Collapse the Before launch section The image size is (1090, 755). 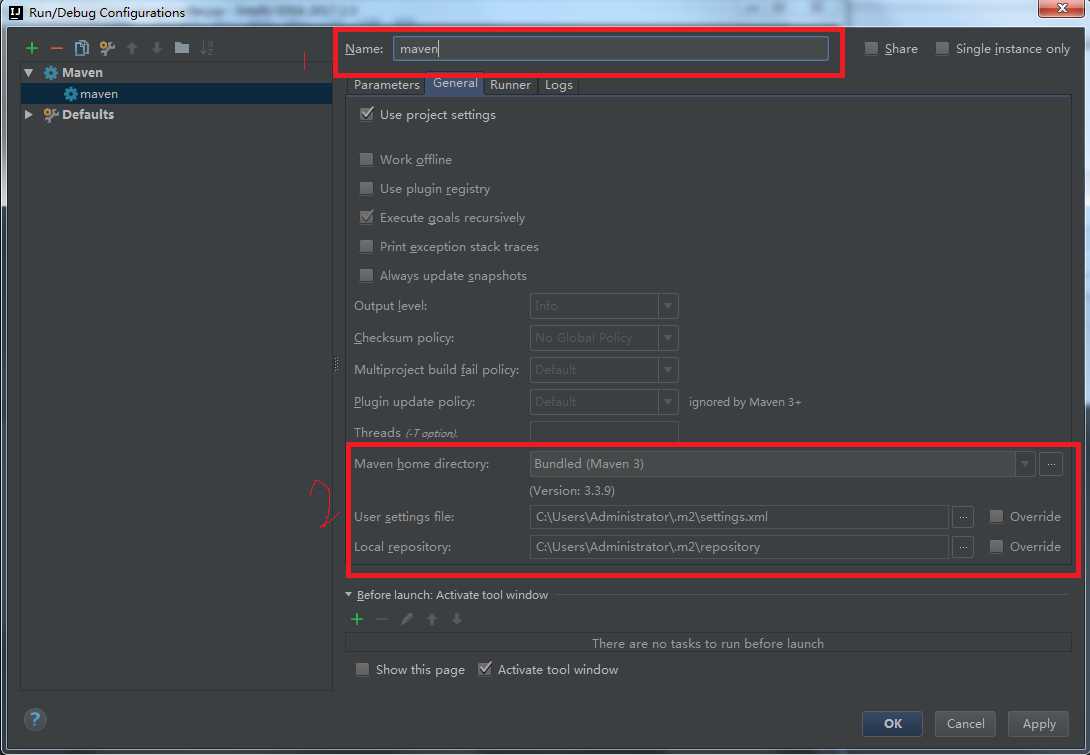coord(348,595)
